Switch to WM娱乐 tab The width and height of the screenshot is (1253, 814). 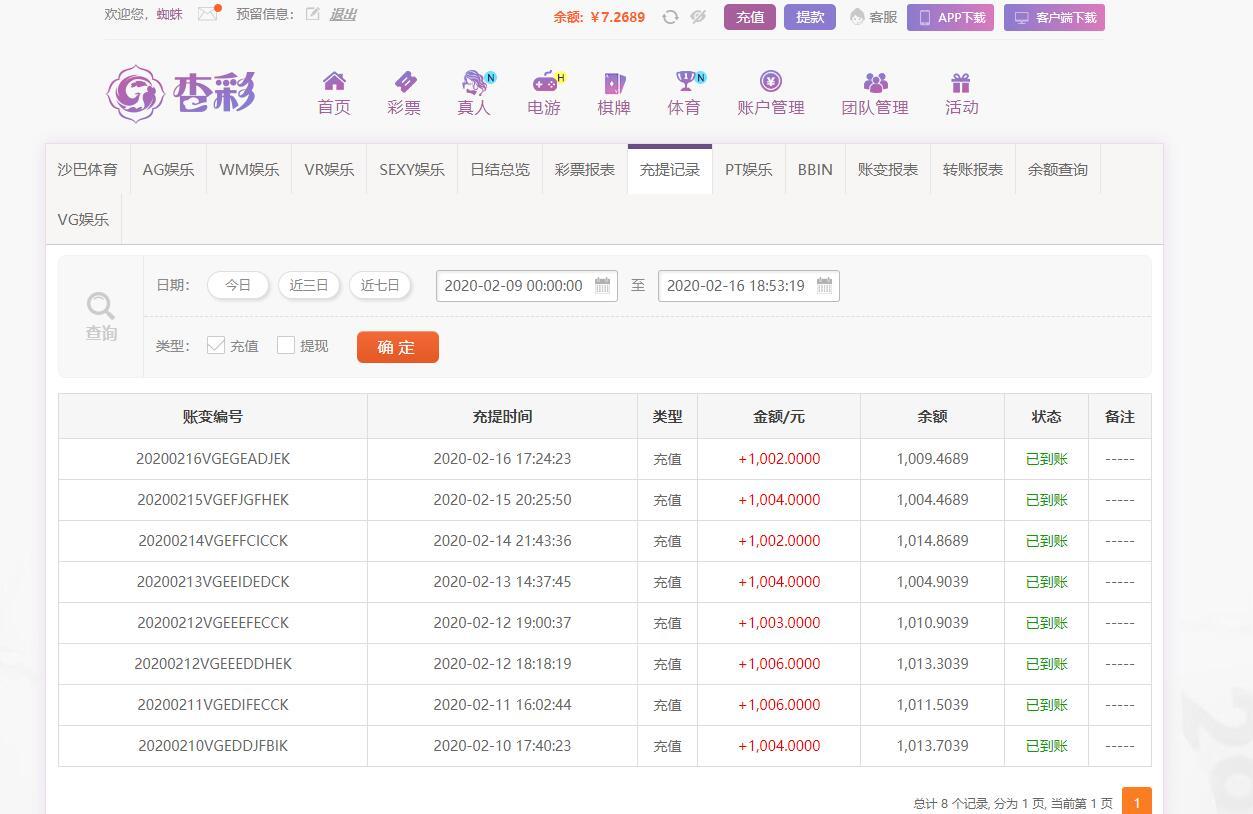point(249,169)
